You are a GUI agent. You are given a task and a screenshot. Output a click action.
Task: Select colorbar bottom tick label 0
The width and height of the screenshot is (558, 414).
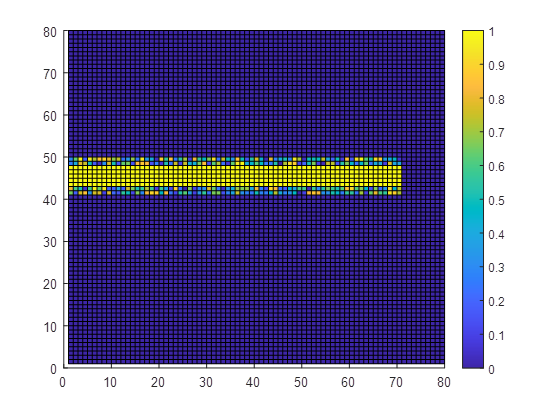pos(491,369)
